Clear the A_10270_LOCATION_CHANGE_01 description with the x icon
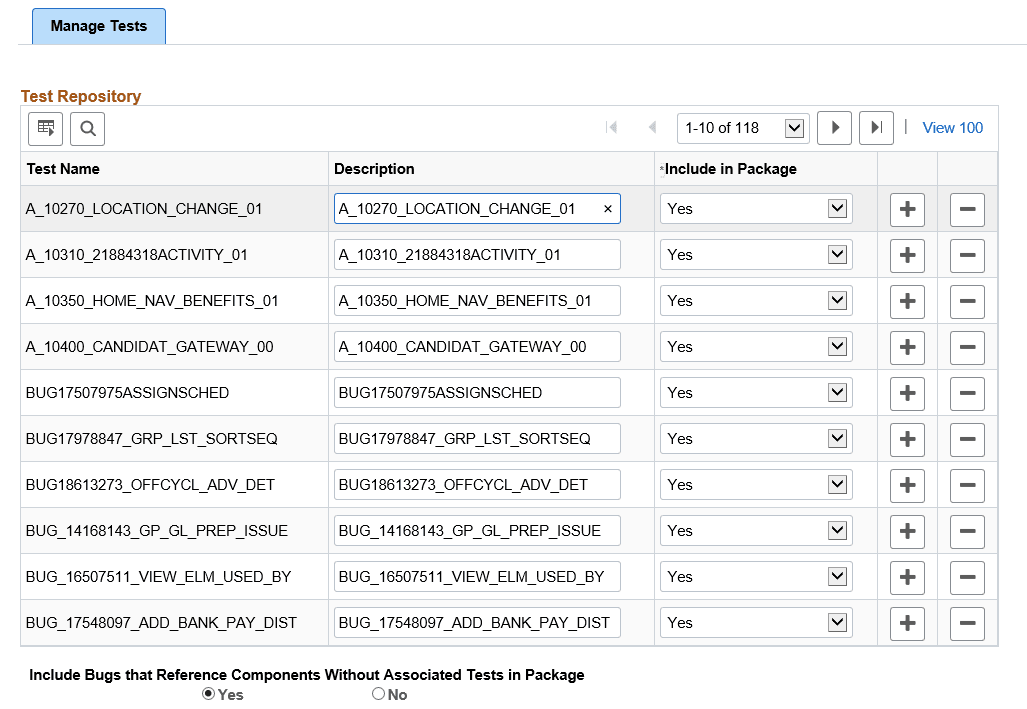The height and width of the screenshot is (709, 1027). coord(607,208)
